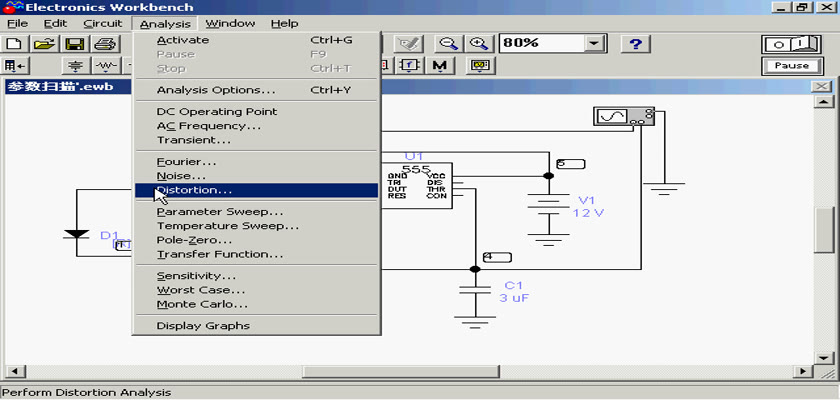
Task: Click the Electronics Workbench app icon in title bar
Action: 12,7
